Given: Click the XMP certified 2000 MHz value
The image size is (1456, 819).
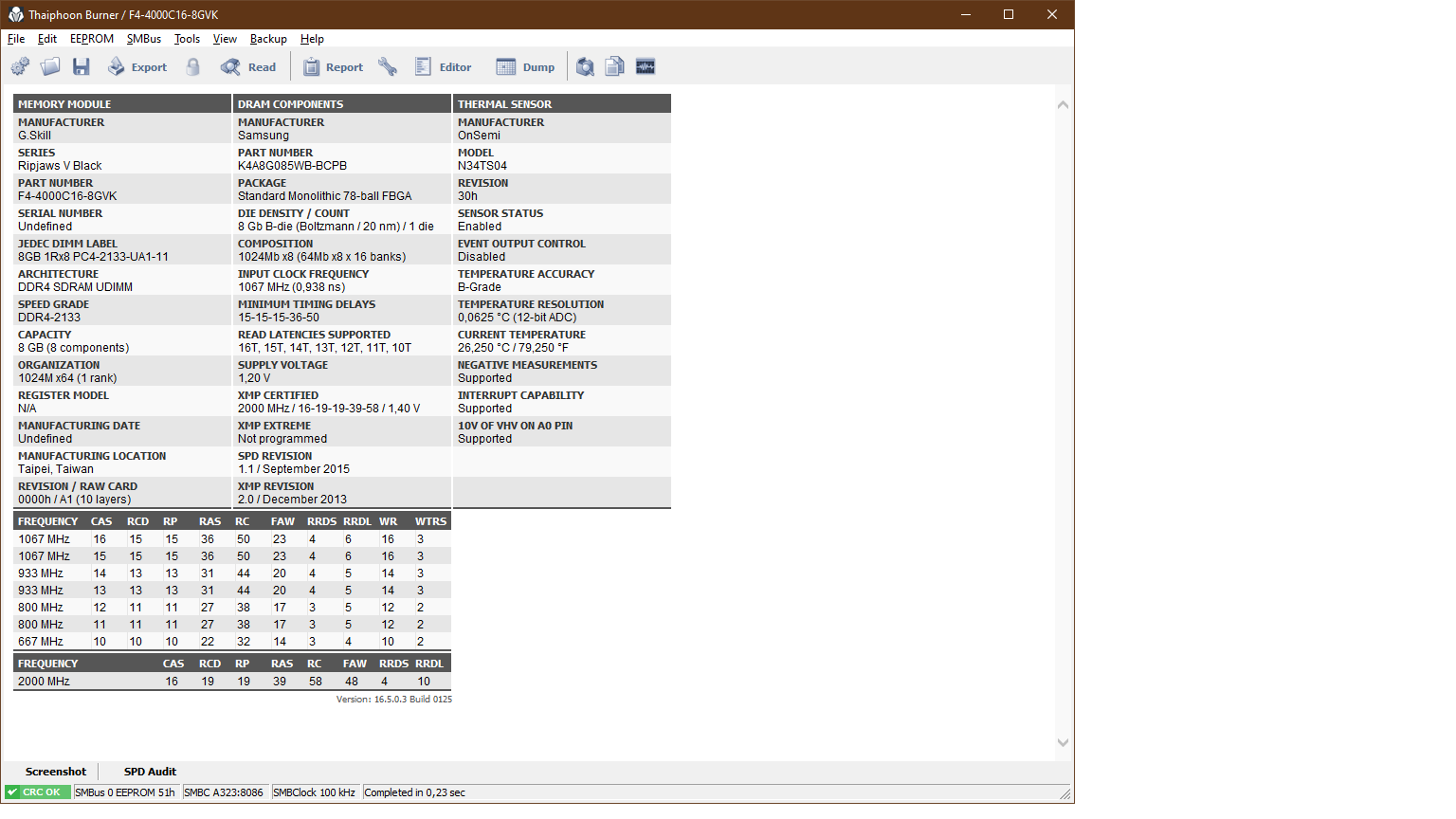Looking at the screenshot, I should (329, 409).
